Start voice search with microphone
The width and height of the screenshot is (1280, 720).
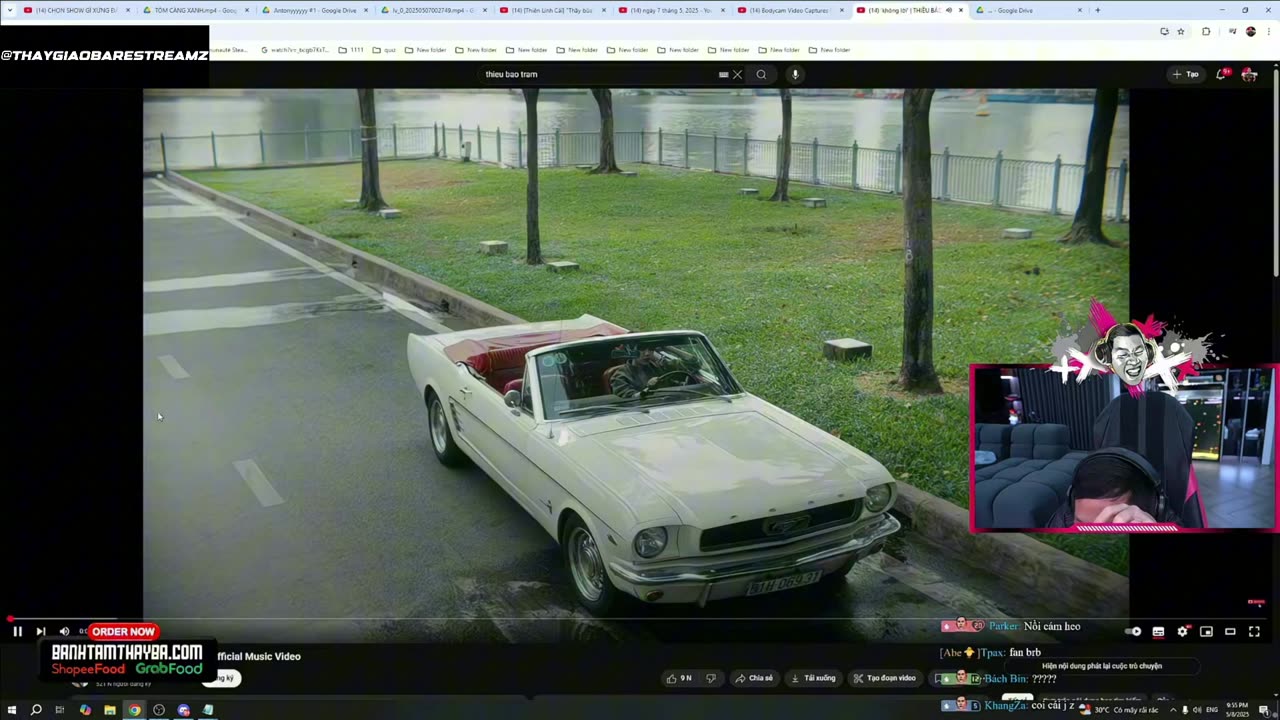[795, 74]
